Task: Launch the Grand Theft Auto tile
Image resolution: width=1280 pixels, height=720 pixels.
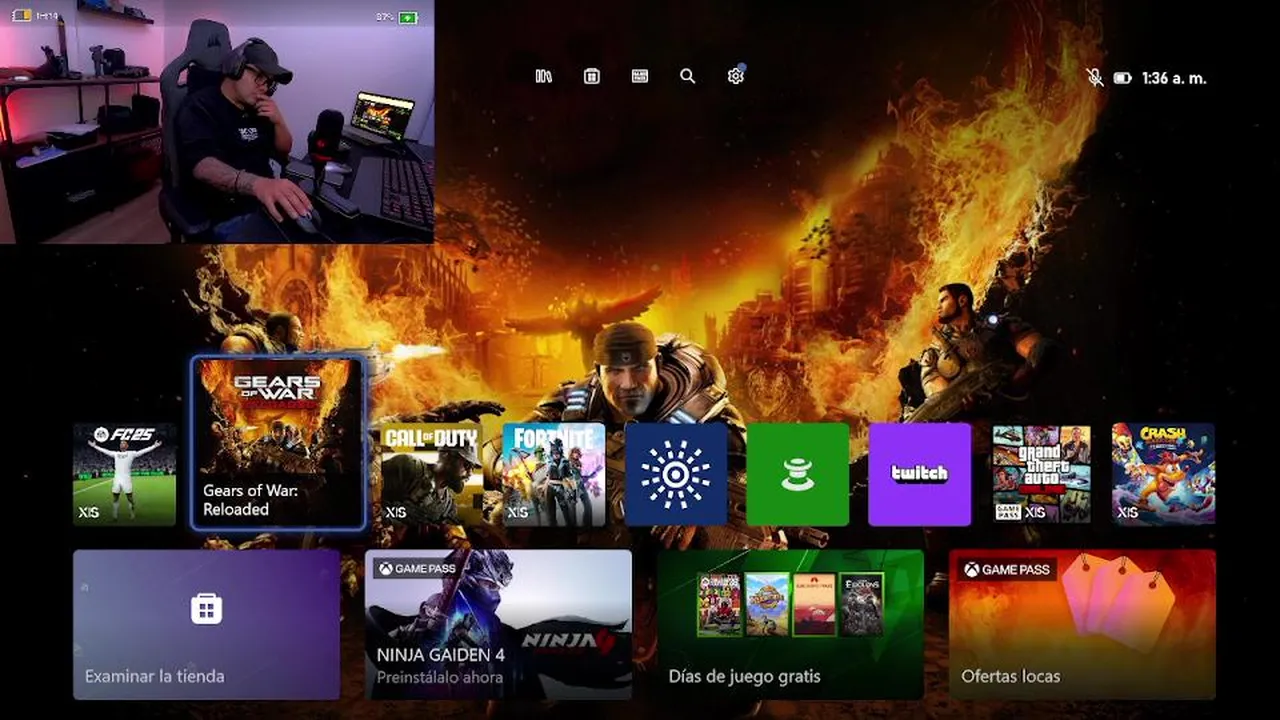Action: click(x=1042, y=474)
